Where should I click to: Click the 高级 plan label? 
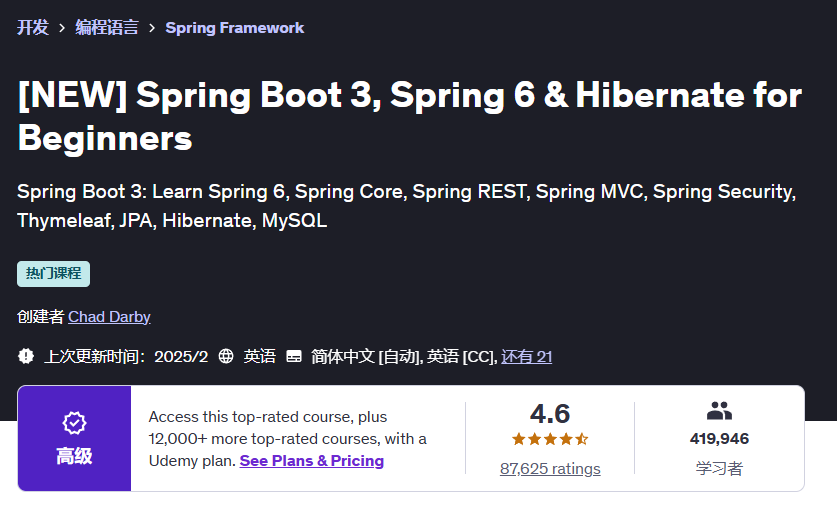[x=74, y=456]
